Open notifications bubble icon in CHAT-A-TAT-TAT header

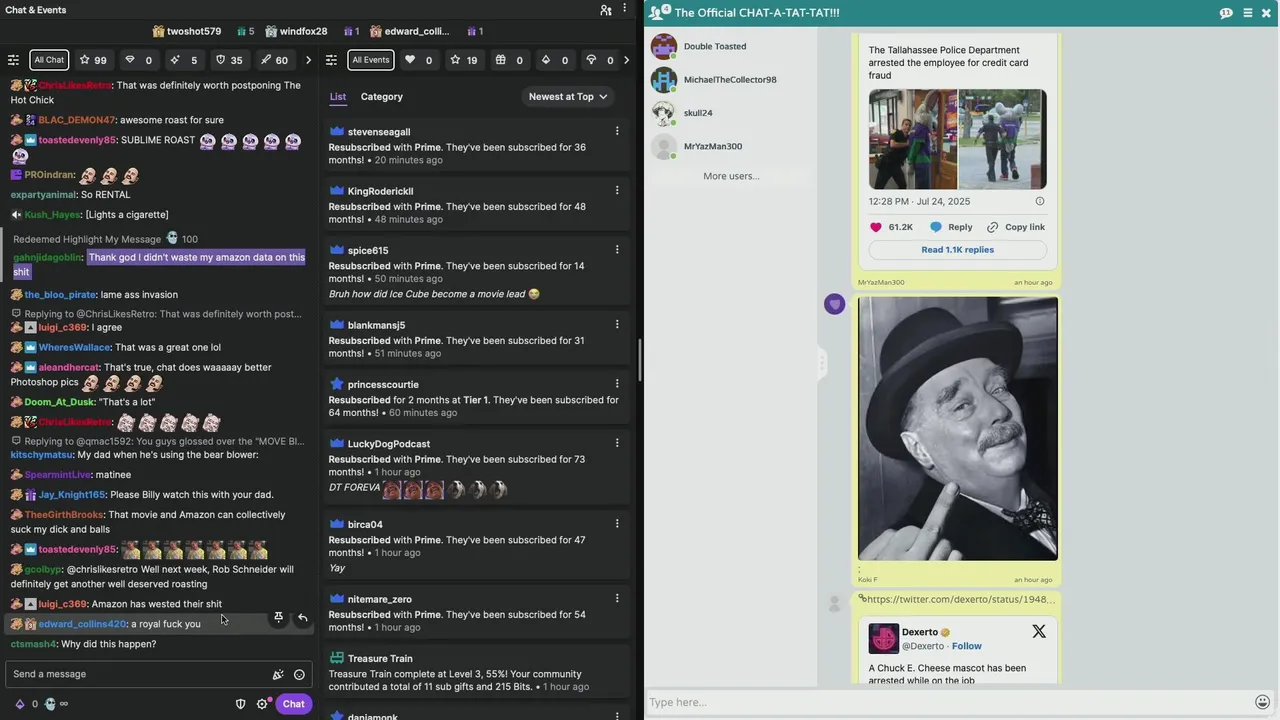click(x=1226, y=13)
